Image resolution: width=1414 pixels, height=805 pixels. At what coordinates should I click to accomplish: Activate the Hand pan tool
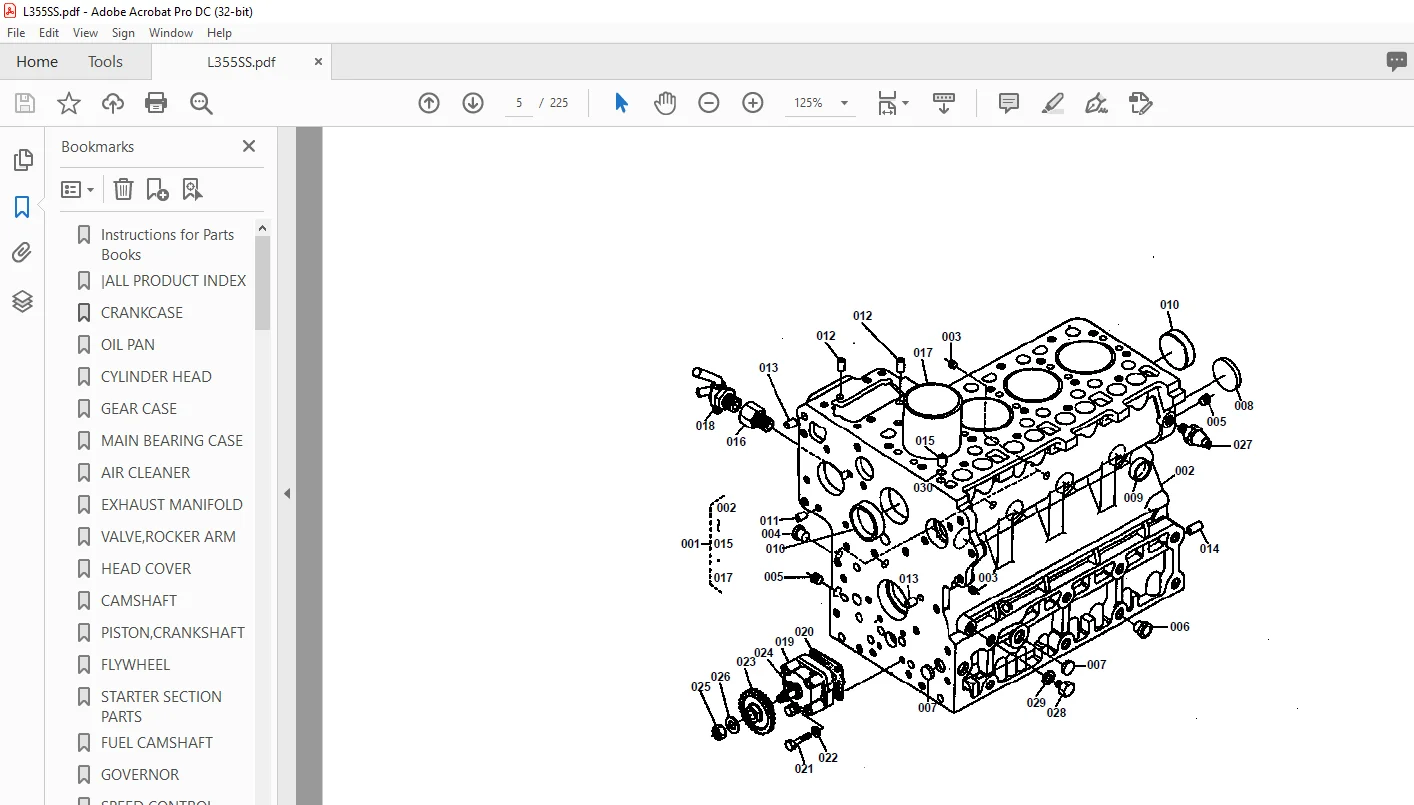665,103
